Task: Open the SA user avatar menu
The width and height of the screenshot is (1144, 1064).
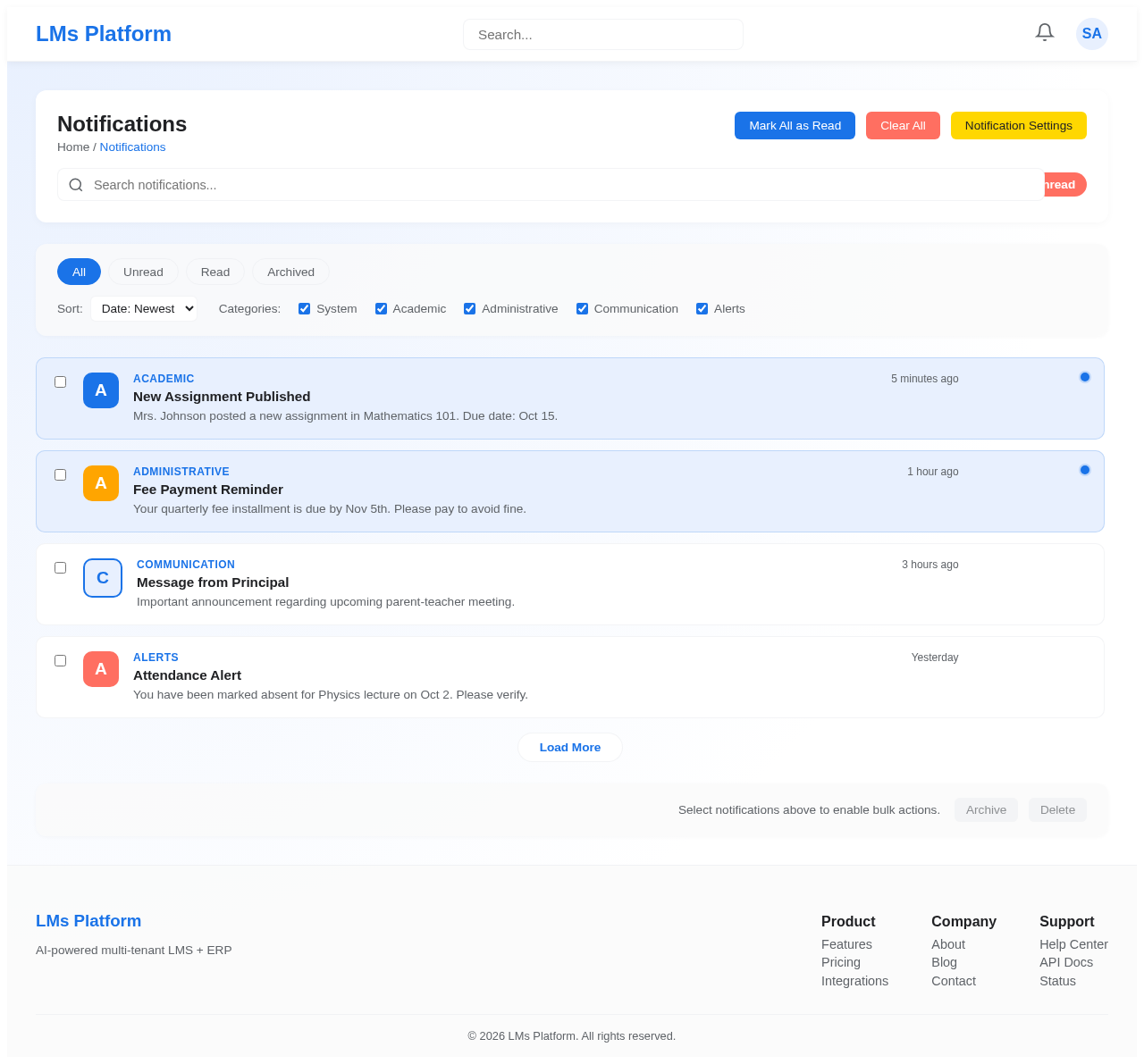Action: [x=1092, y=34]
